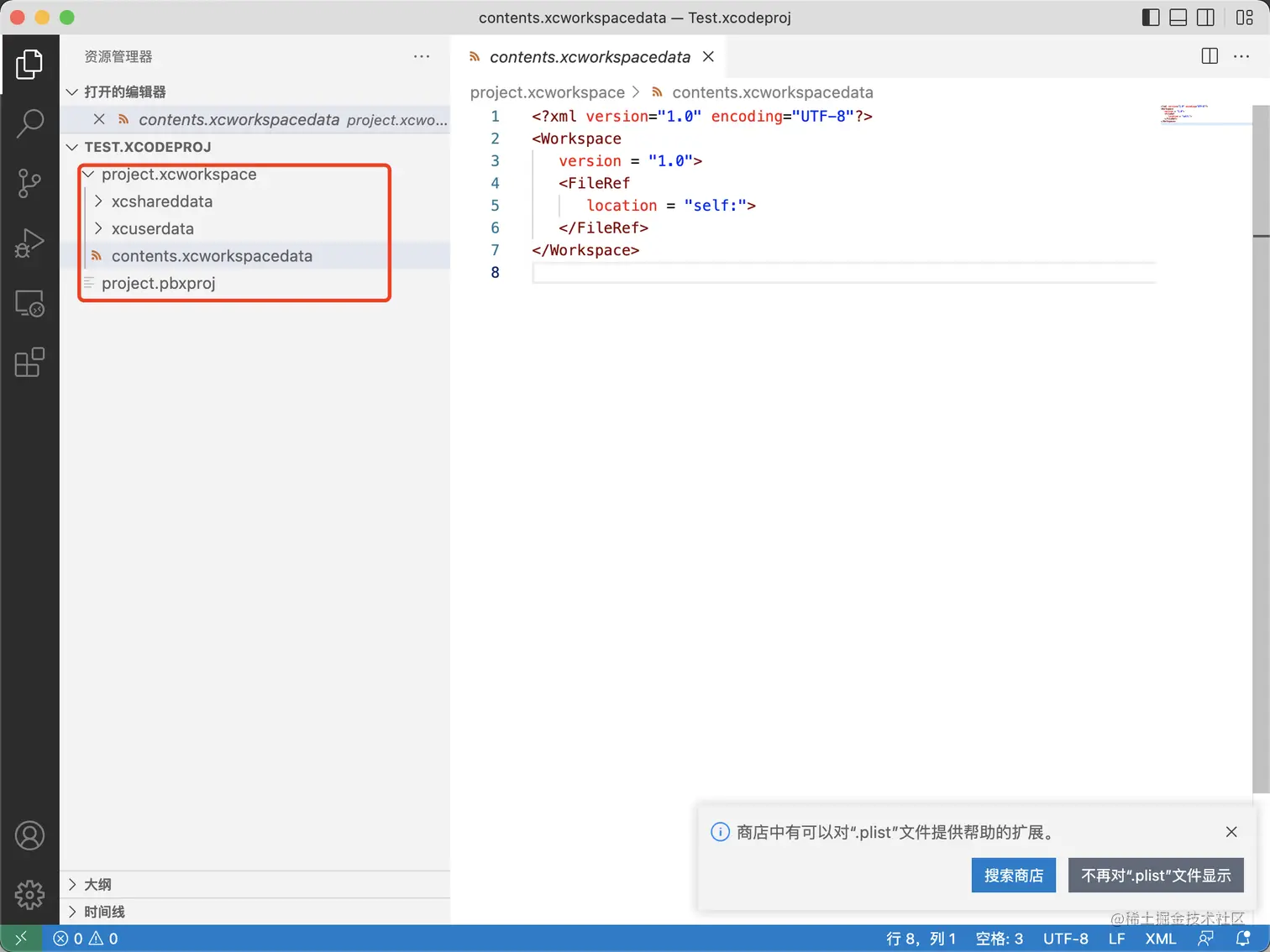Viewport: 1270px width, 952px height.
Task: Click the </FileRef> closing tag
Action: point(604,228)
